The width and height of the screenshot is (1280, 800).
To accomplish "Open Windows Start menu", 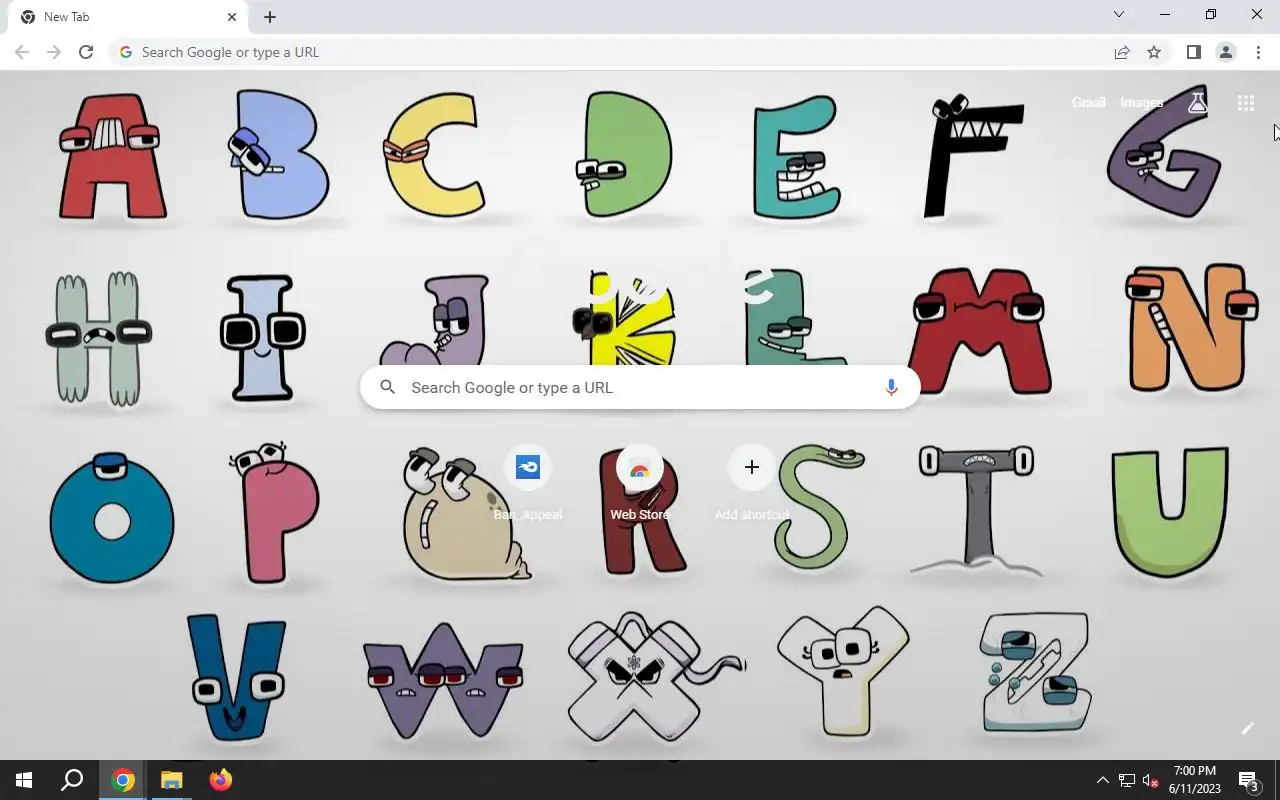I will point(24,780).
